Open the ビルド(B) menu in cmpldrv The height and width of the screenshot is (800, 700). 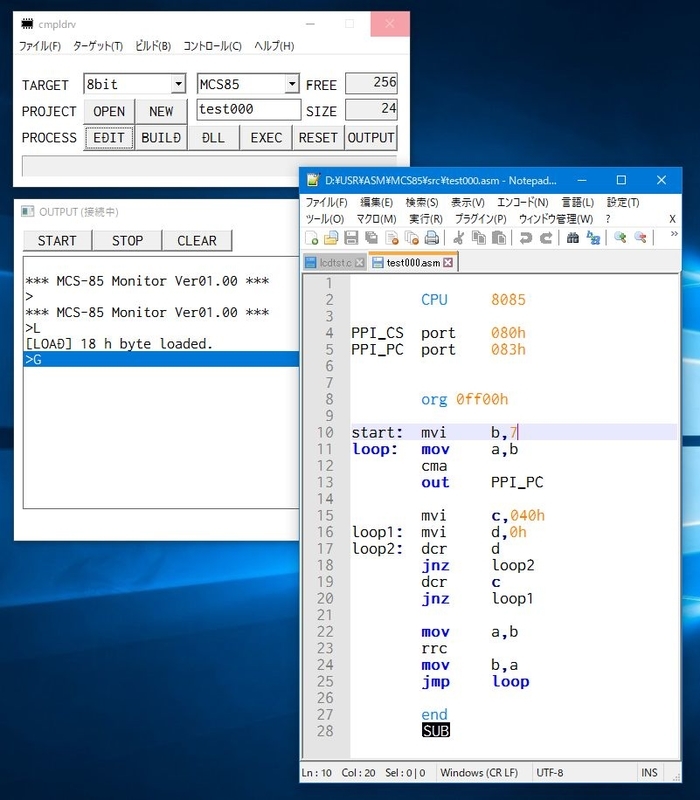tap(153, 46)
